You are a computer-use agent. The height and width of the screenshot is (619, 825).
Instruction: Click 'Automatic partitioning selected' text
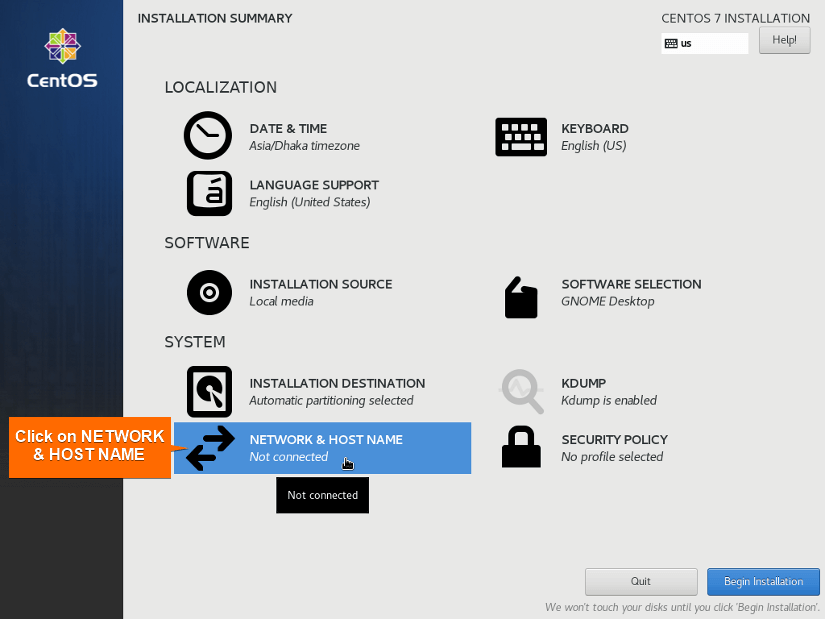pyautogui.click(x=331, y=401)
